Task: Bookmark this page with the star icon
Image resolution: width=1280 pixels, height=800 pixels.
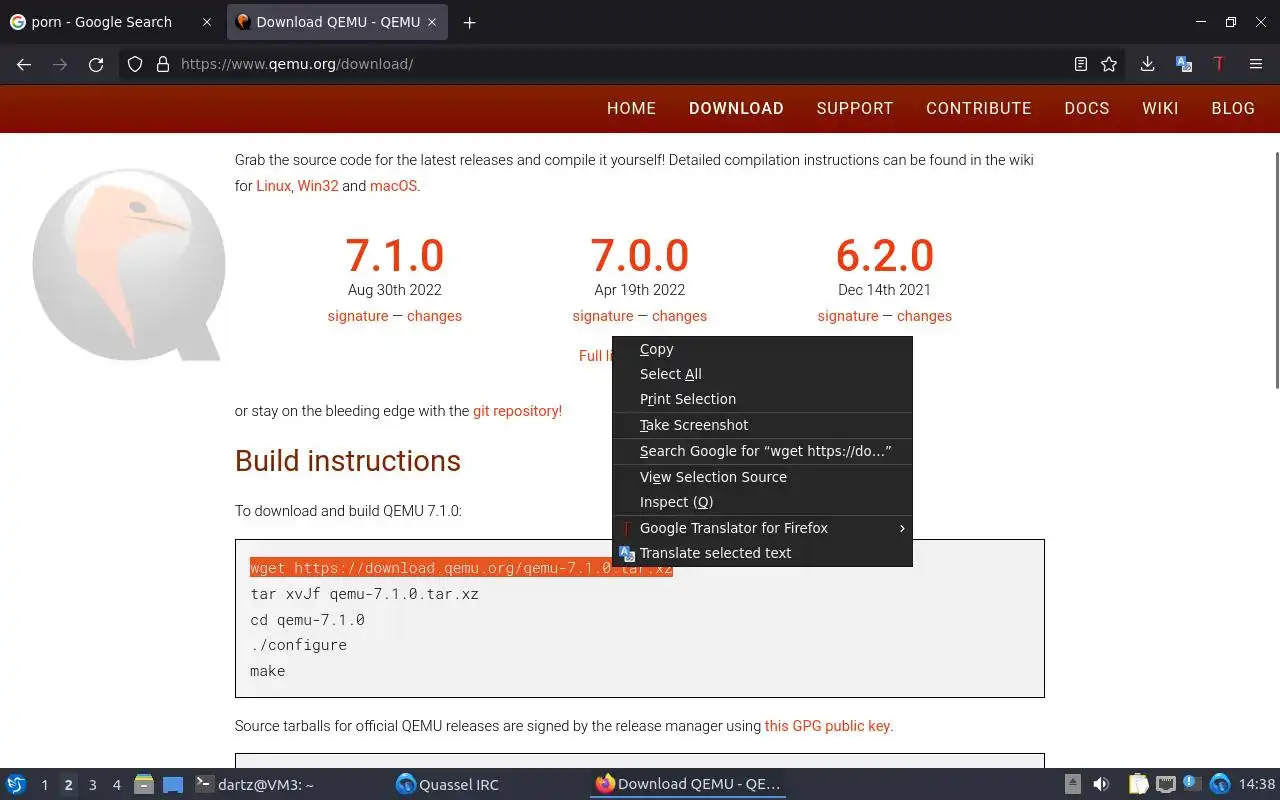Action: pyautogui.click(x=1109, y=64)
